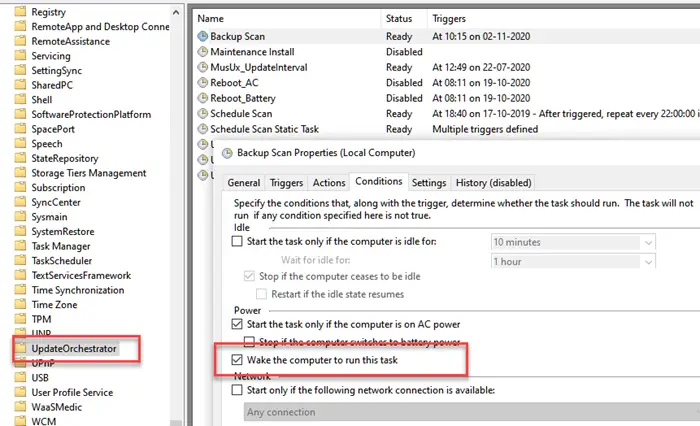Click the StateRepository folder icon
Screen dimensions: 700x426
click(x=20, y=158)
